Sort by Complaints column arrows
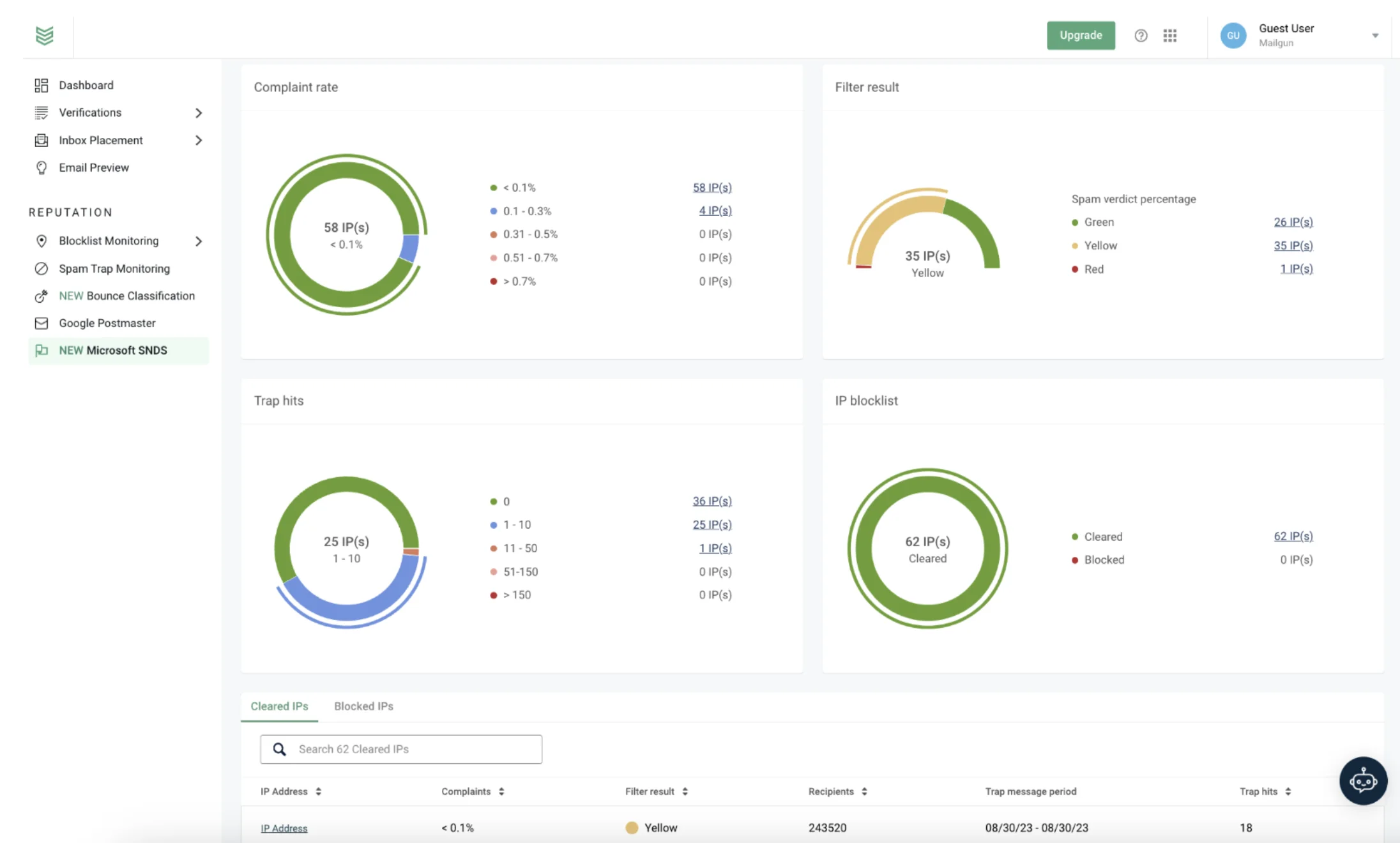The image size is (1400, 843). click(x=501, y=792)
